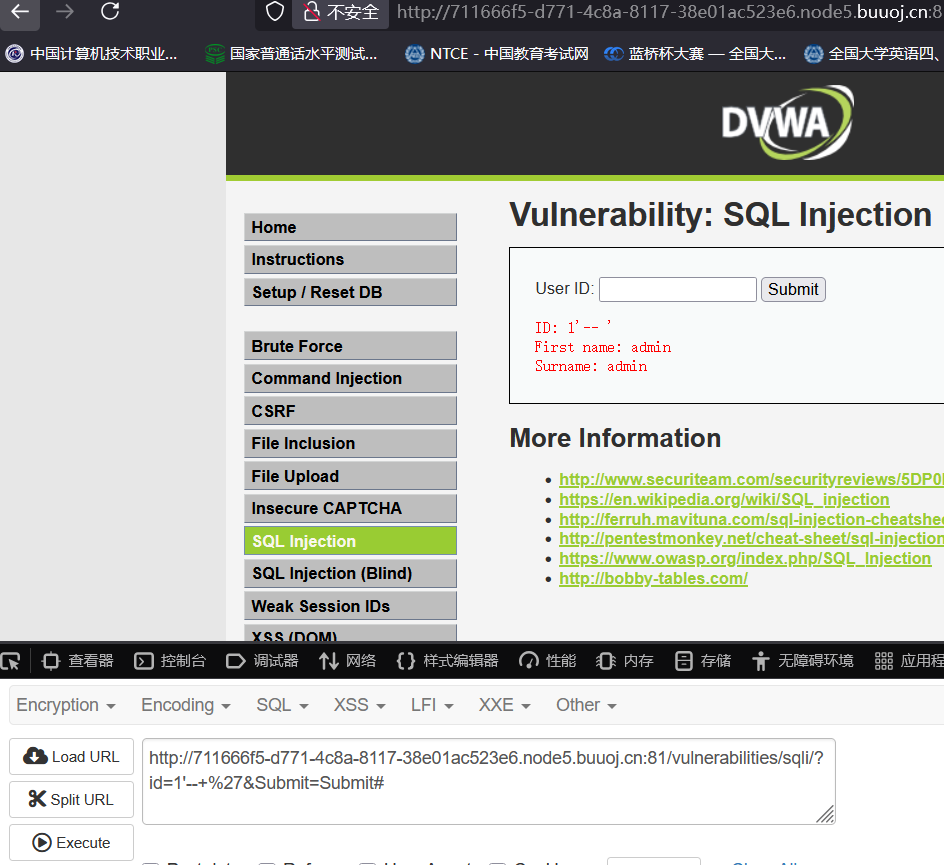
Task: Open the Weak Session IDs page
Action: pos(350,606)
